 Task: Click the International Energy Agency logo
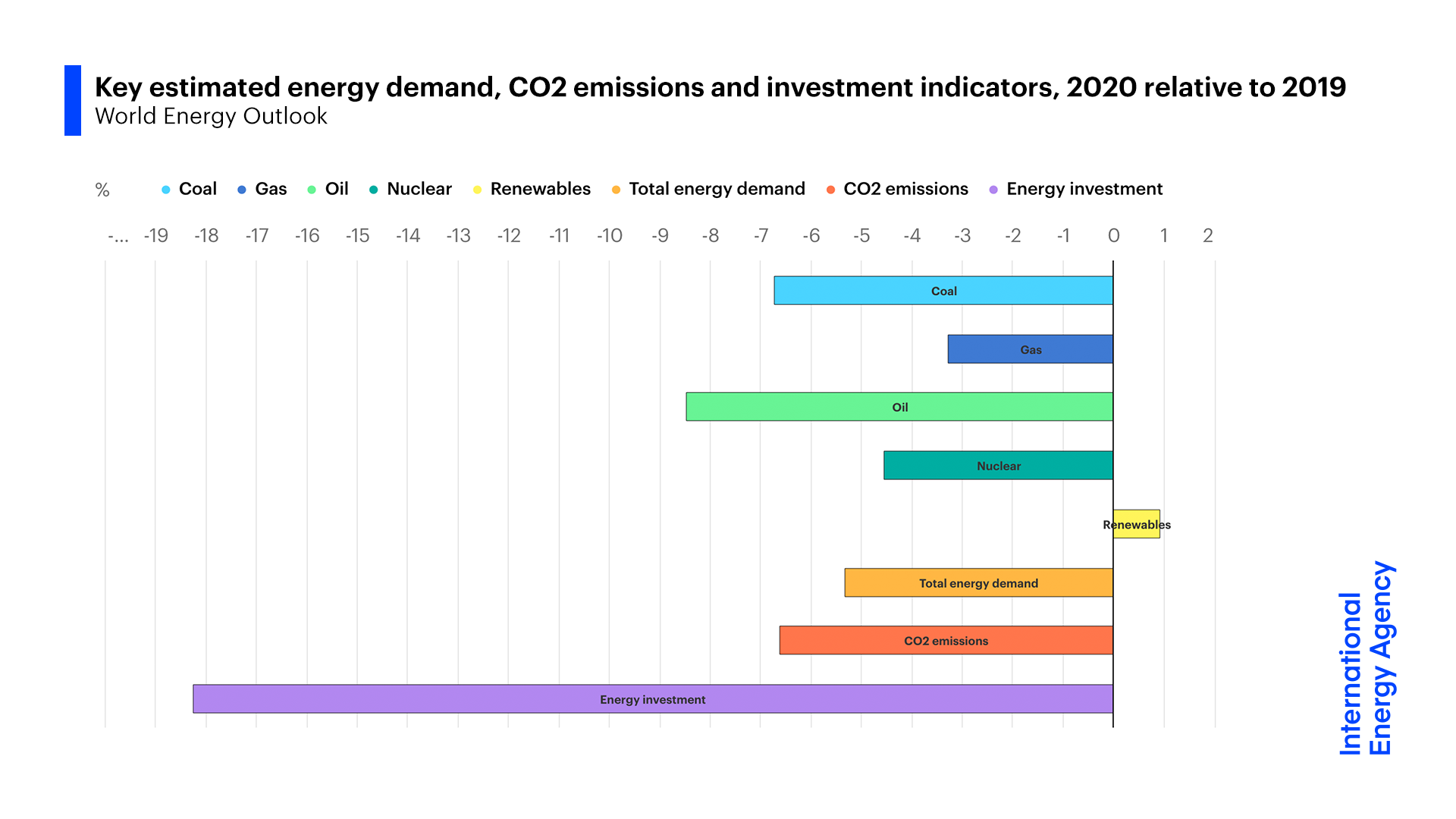[1367, 658]
